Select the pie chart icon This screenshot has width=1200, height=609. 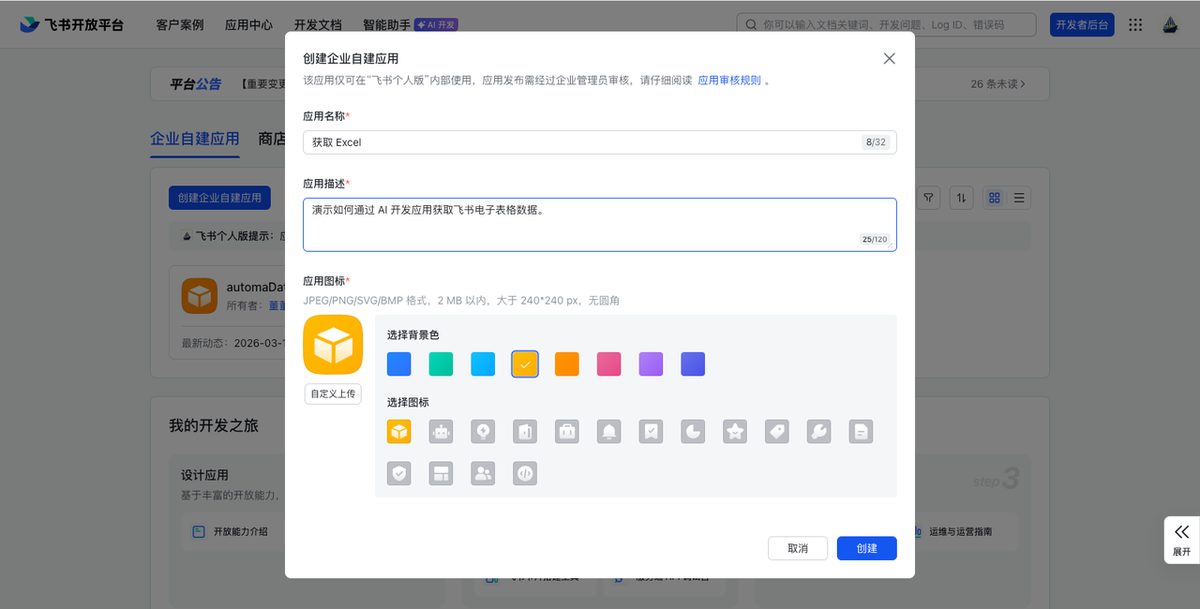693,431
